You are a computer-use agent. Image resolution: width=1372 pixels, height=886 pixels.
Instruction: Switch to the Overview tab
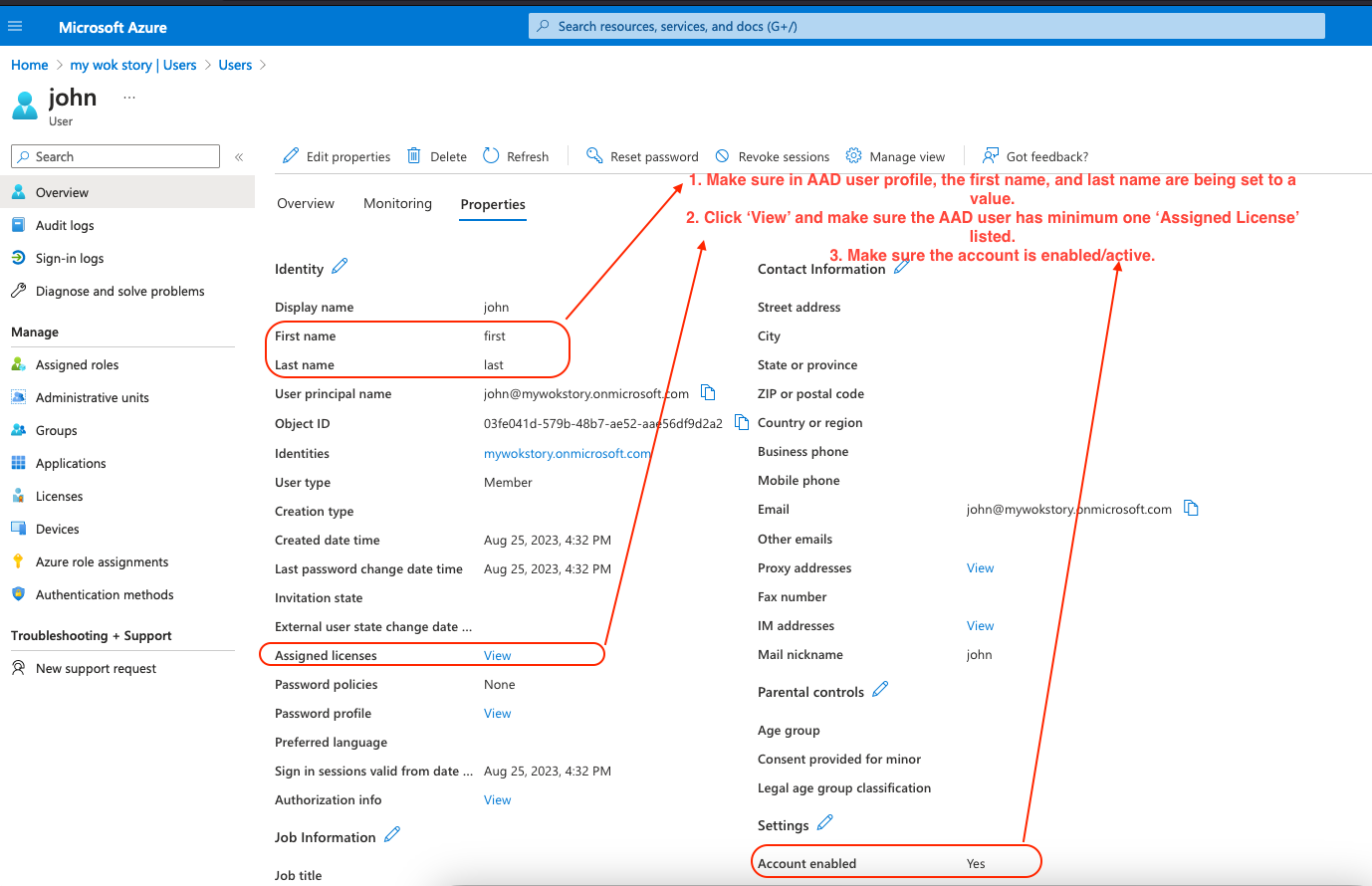306,203
